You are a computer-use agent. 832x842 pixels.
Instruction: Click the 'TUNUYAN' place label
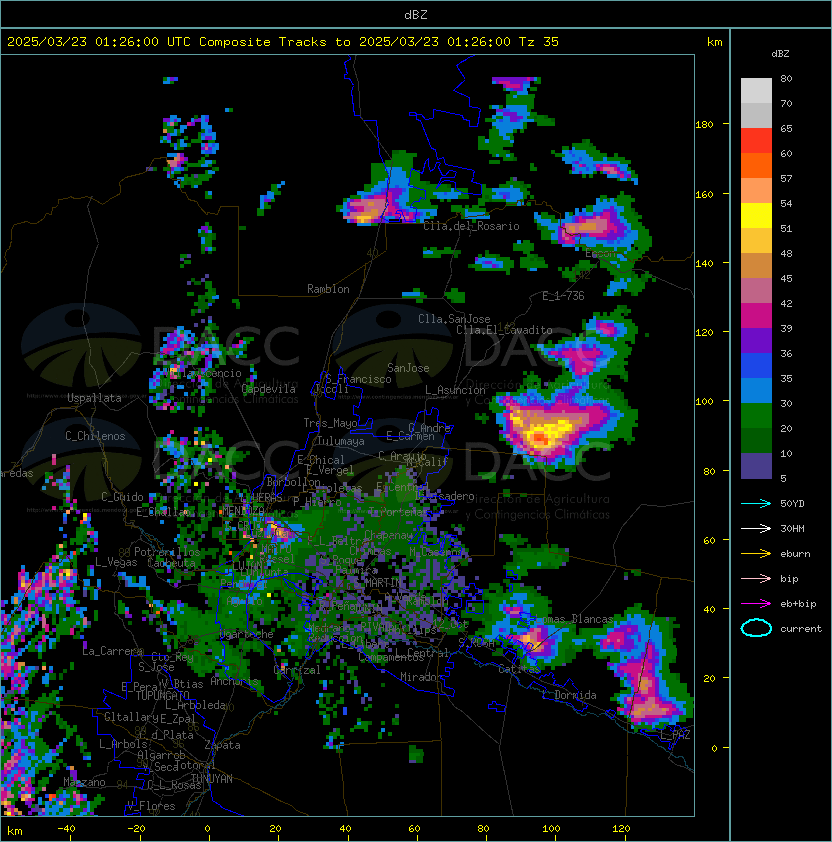coord(212,779)
